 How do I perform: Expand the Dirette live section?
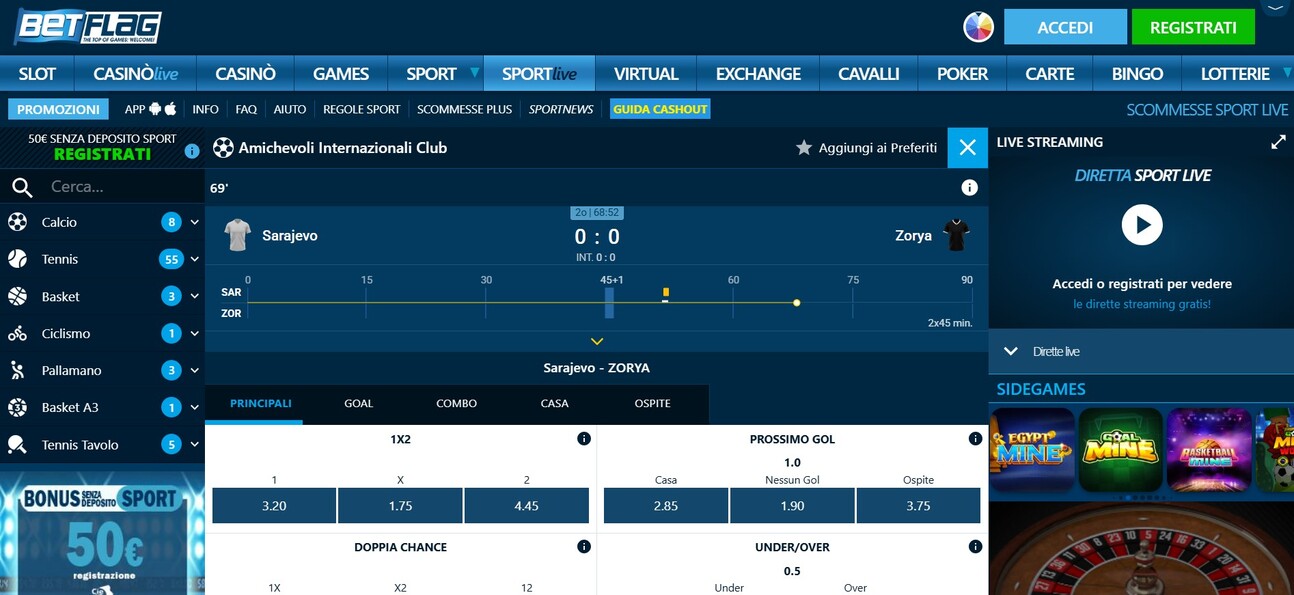pos(1011,351)
